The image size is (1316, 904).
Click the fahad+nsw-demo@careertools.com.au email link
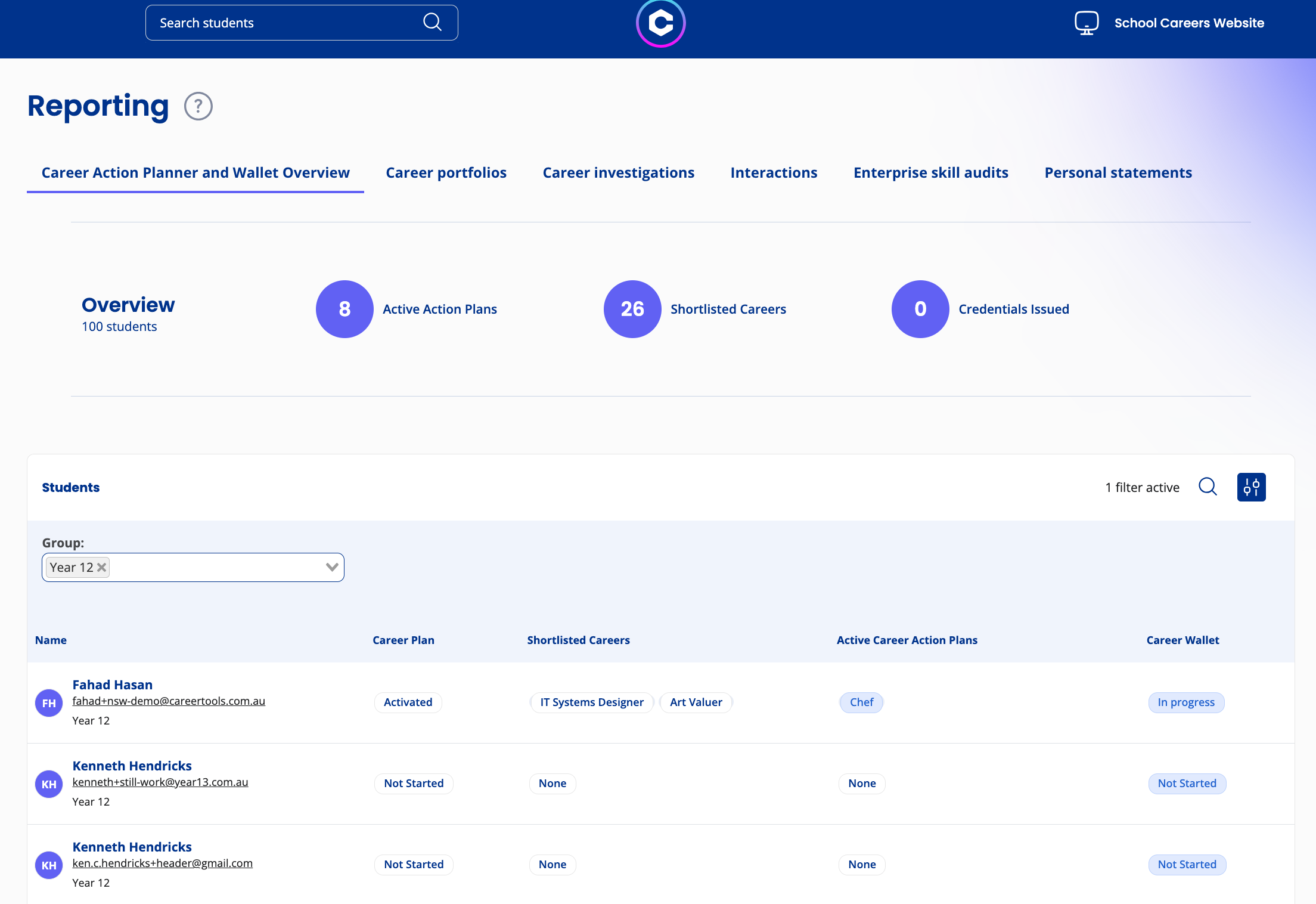point(169,701)
